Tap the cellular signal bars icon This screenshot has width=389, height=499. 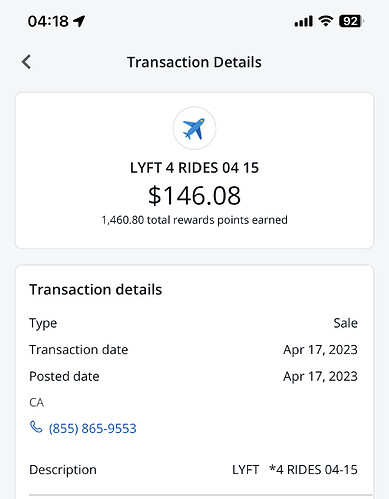point(304,21)
